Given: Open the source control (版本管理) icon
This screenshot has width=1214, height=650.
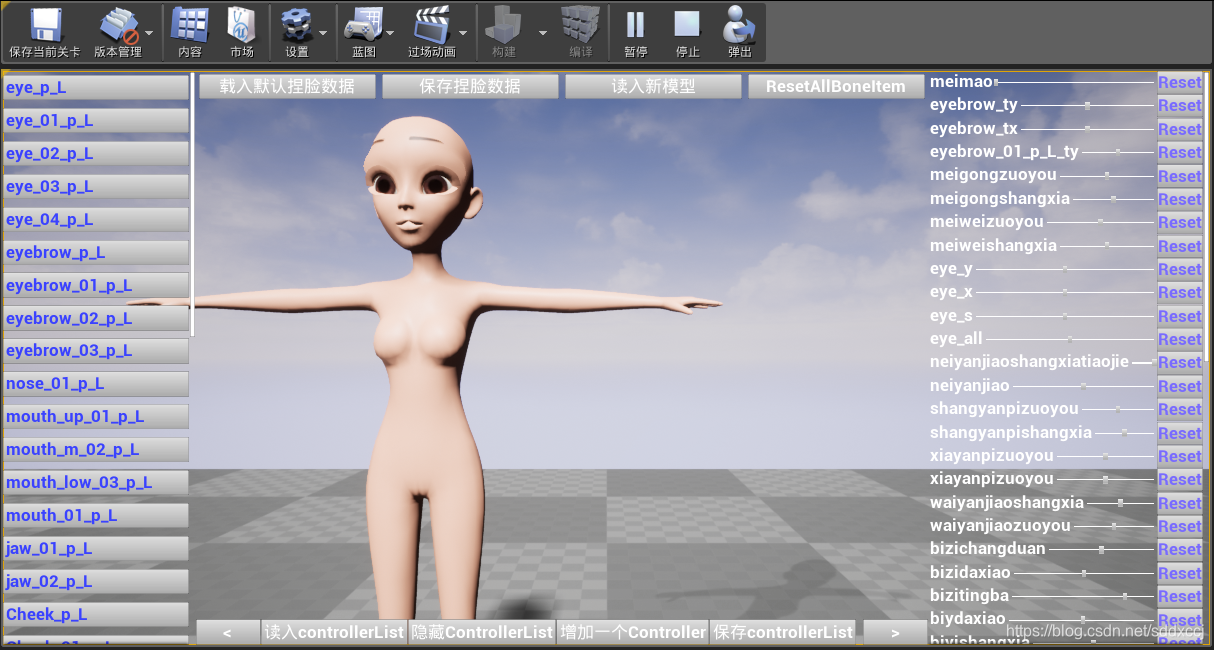Looking at the screenshot, I should (x=118, y=25).
